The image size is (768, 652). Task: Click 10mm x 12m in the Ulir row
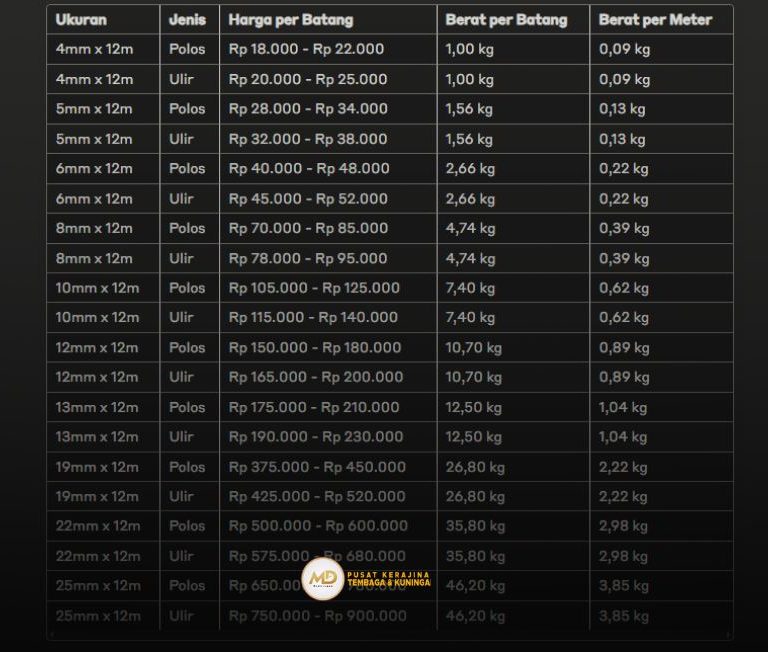[97, 318]
